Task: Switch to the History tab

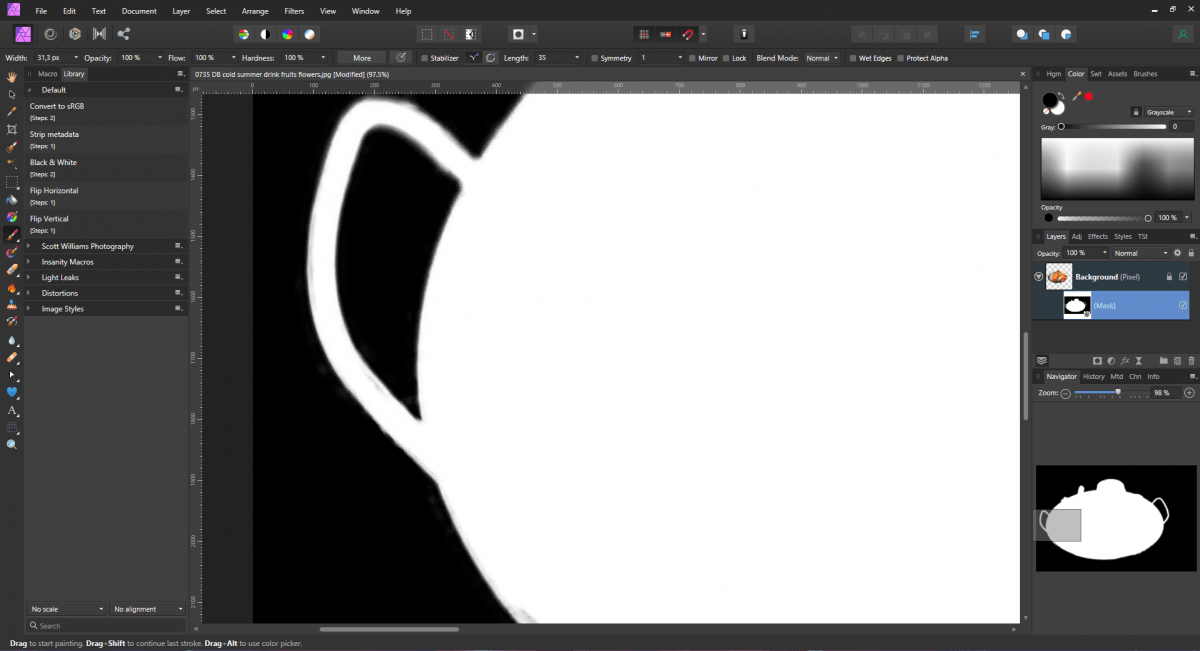Action: point(1094,377)
